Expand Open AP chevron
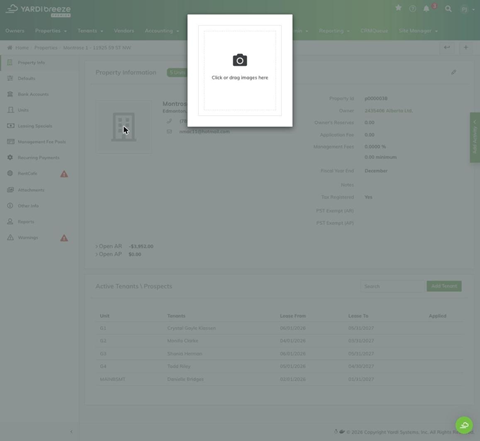The image size is (480, 441). (97, 254)
